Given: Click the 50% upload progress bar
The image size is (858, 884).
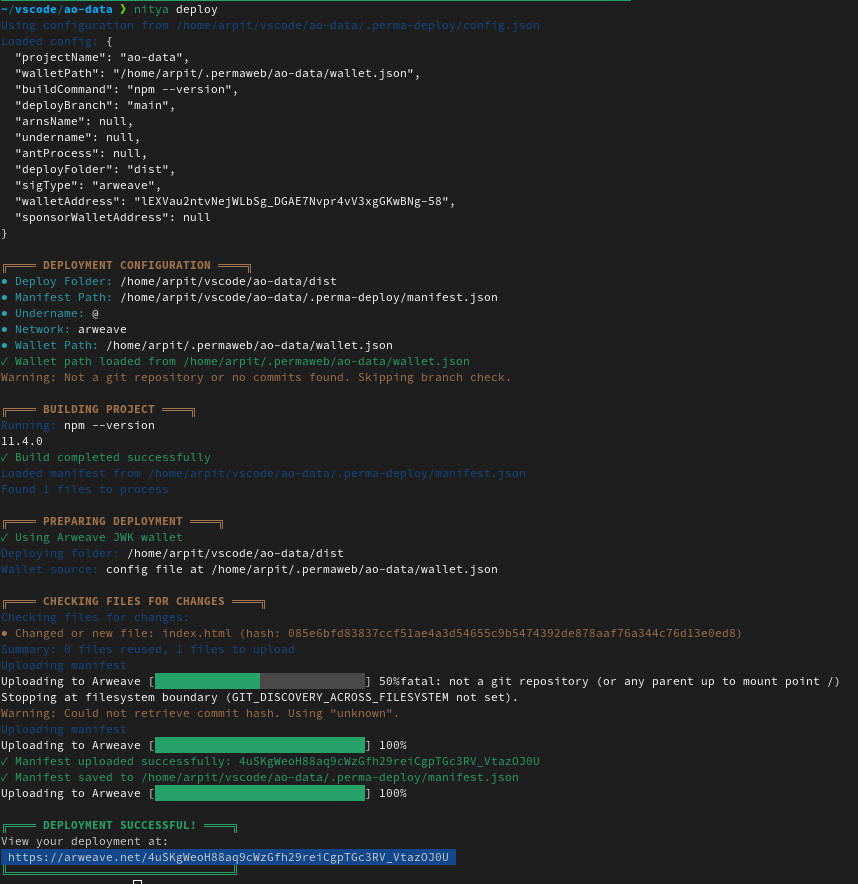Looking at the screenshot, I should pyautogui.click(x=260, y=681).
